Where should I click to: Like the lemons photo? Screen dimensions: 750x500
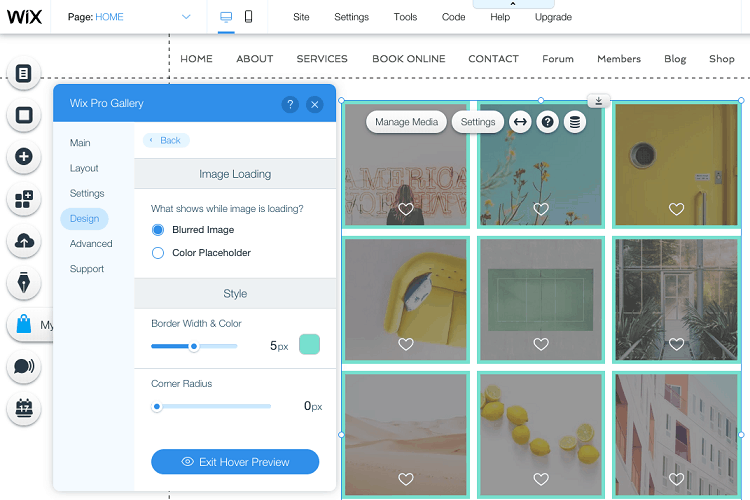pyautogui.click(x=541, y=479)
